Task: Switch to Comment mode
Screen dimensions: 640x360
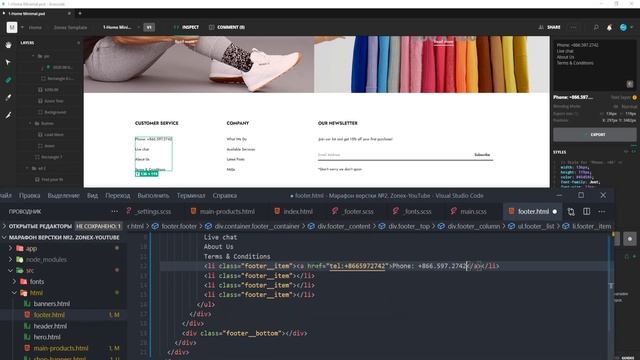Action: 227,27
